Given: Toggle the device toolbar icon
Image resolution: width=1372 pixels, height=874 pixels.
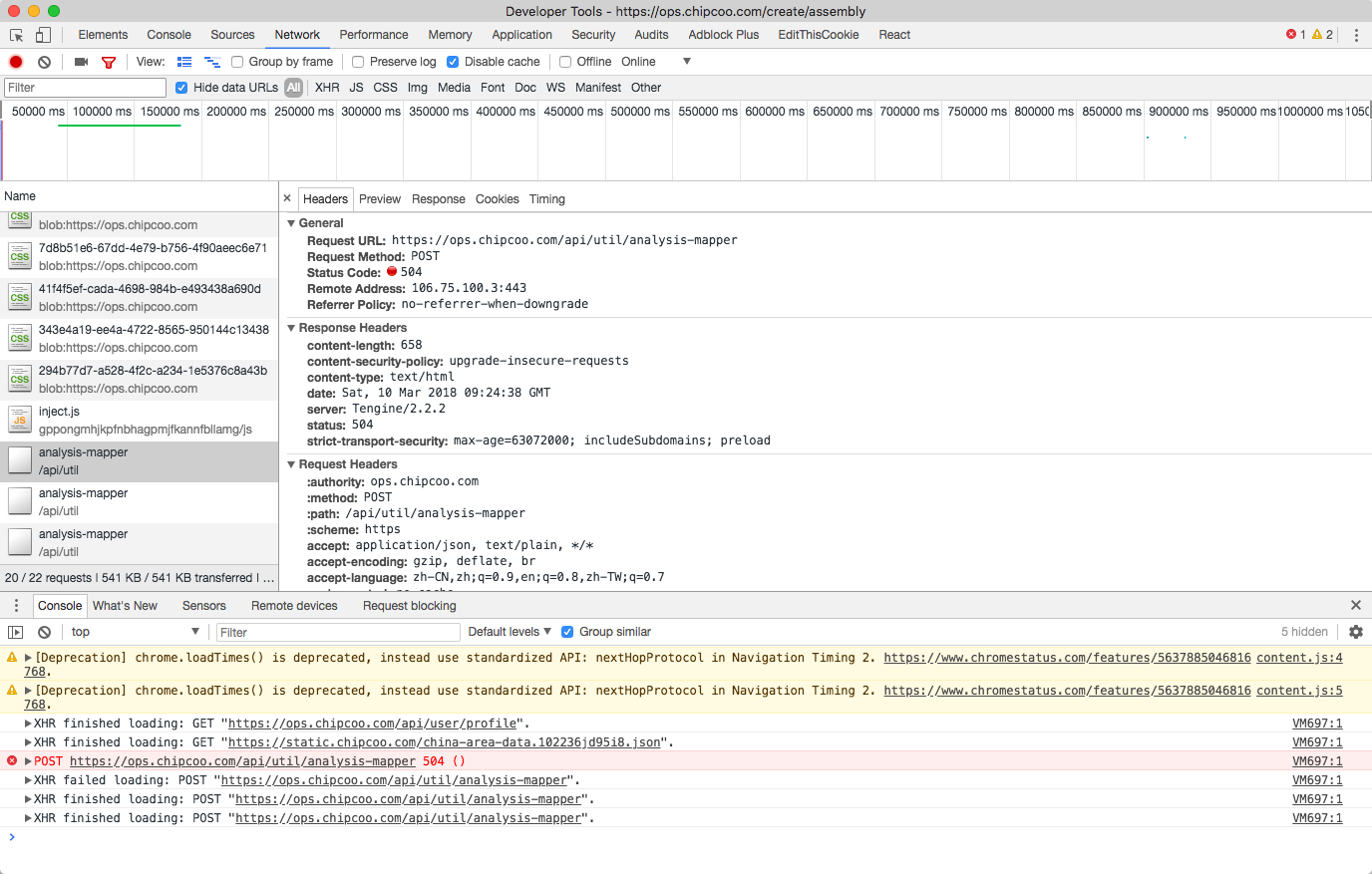Looking at the screenshot, I should (x=43, y=35).
